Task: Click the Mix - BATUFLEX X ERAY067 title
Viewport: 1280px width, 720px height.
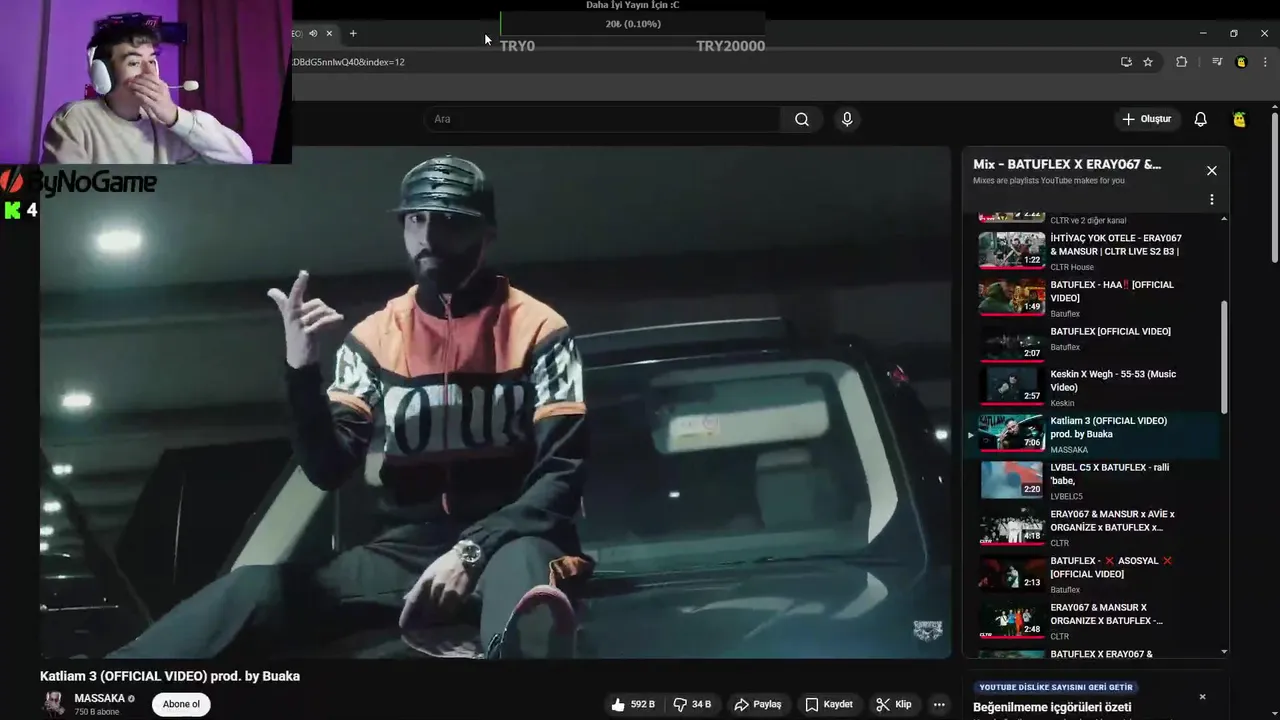Action: (x=1067, y=164)
